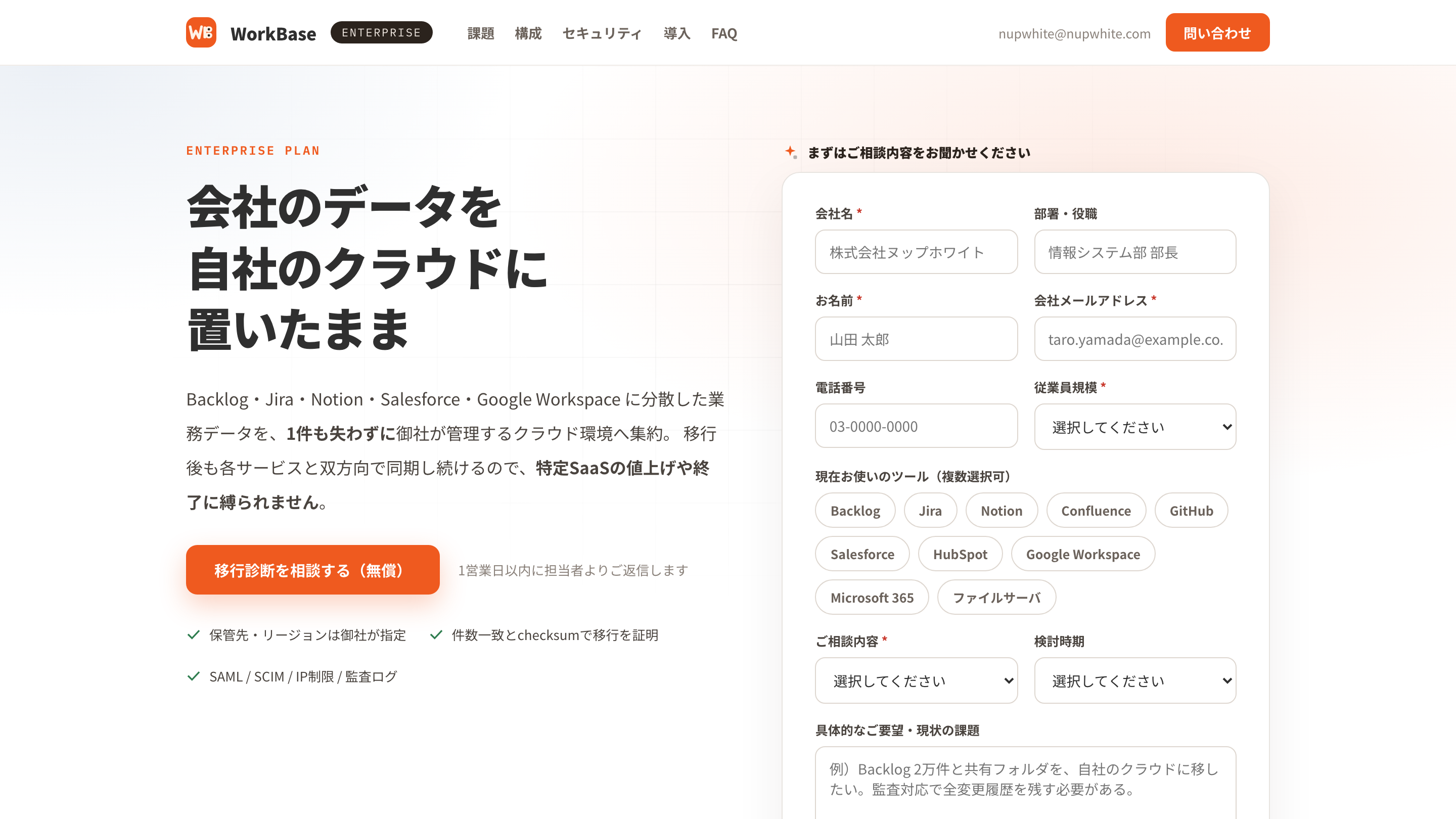Toggle the Salesforce tool chip

coord(862,554)
